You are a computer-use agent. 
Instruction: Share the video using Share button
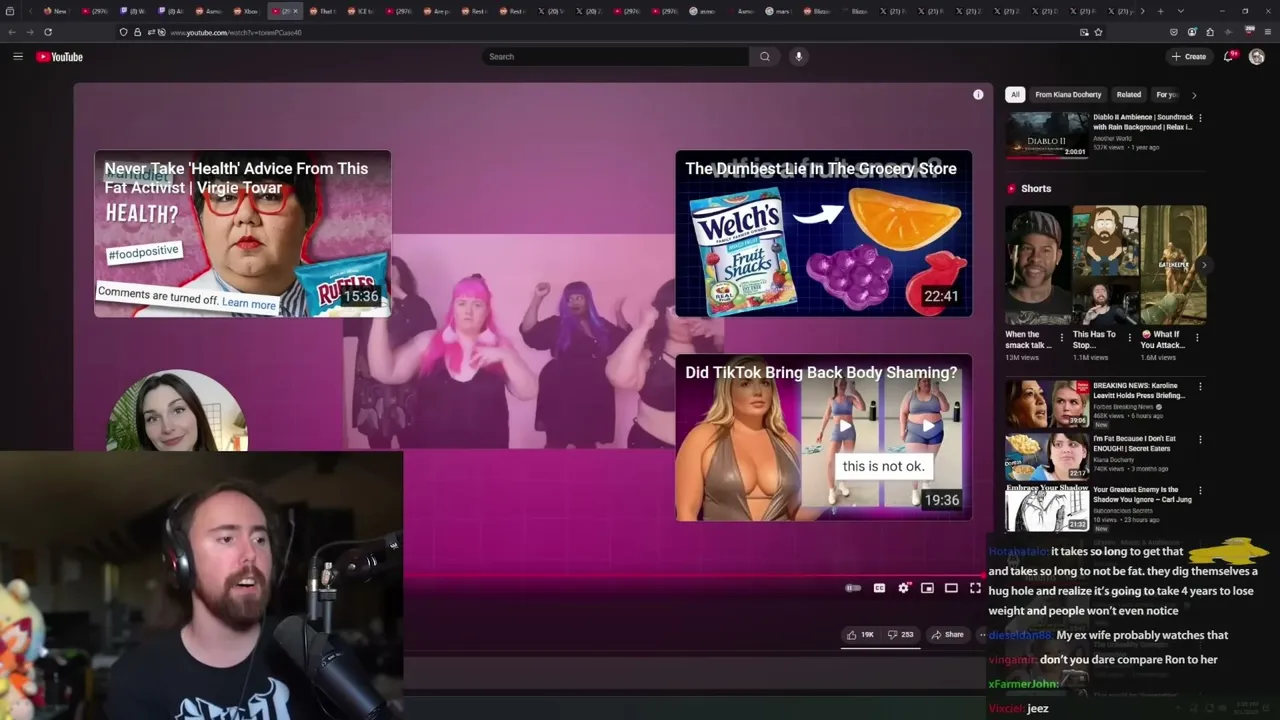click(947, 635)
